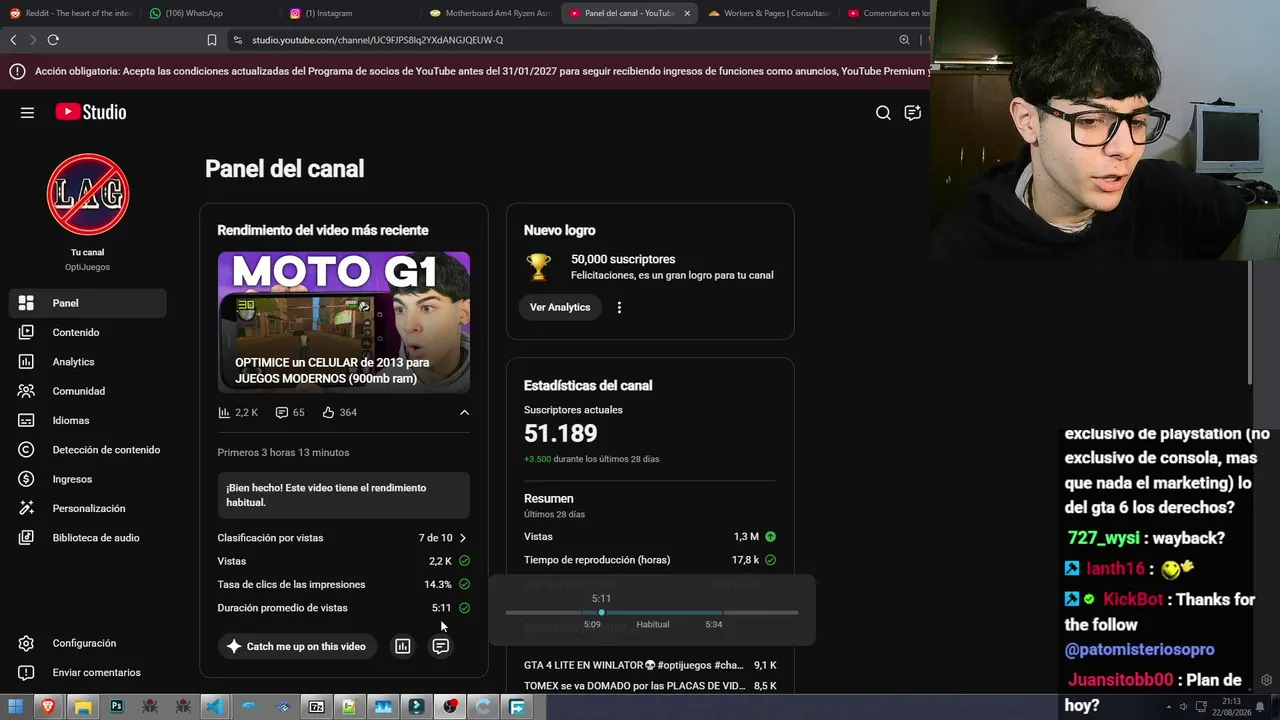1280x720 pixels.
Task: Collapse the latest video performance details
Action: click(464, 412)
